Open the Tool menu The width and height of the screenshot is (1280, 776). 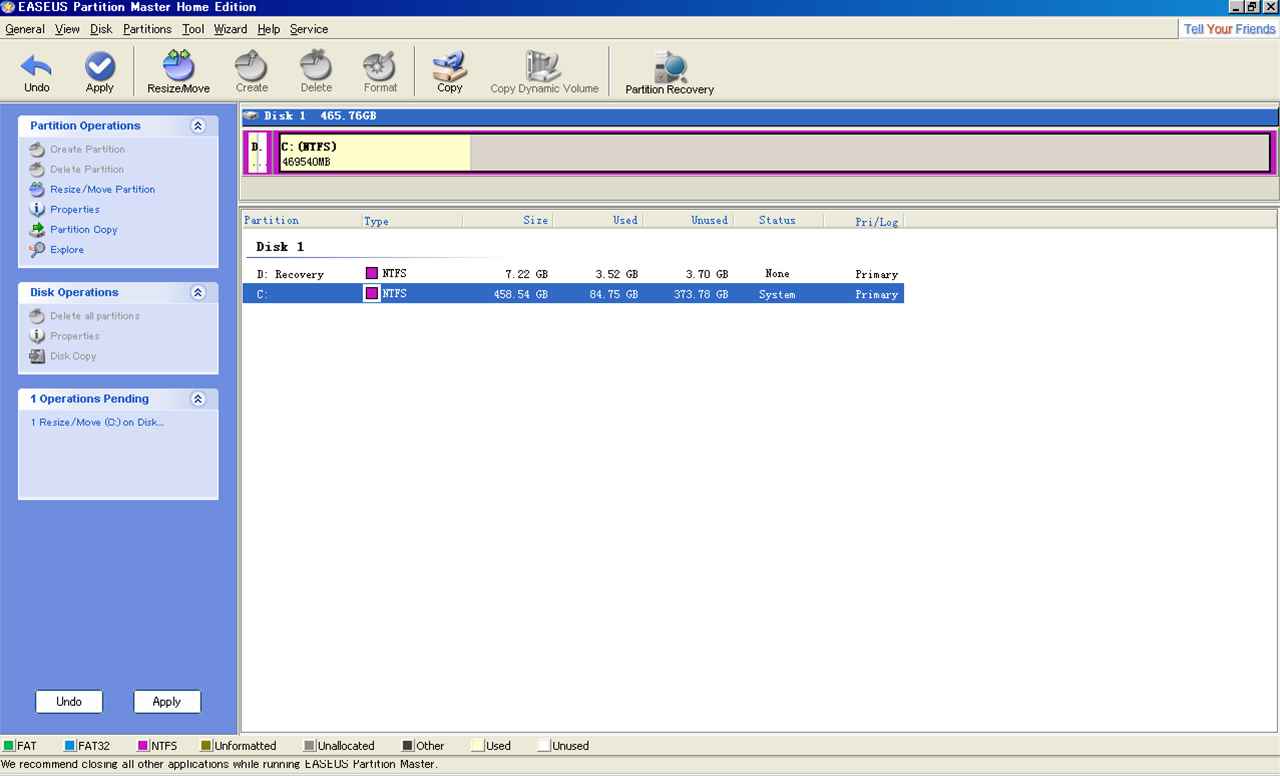click(x=193, y=29)
